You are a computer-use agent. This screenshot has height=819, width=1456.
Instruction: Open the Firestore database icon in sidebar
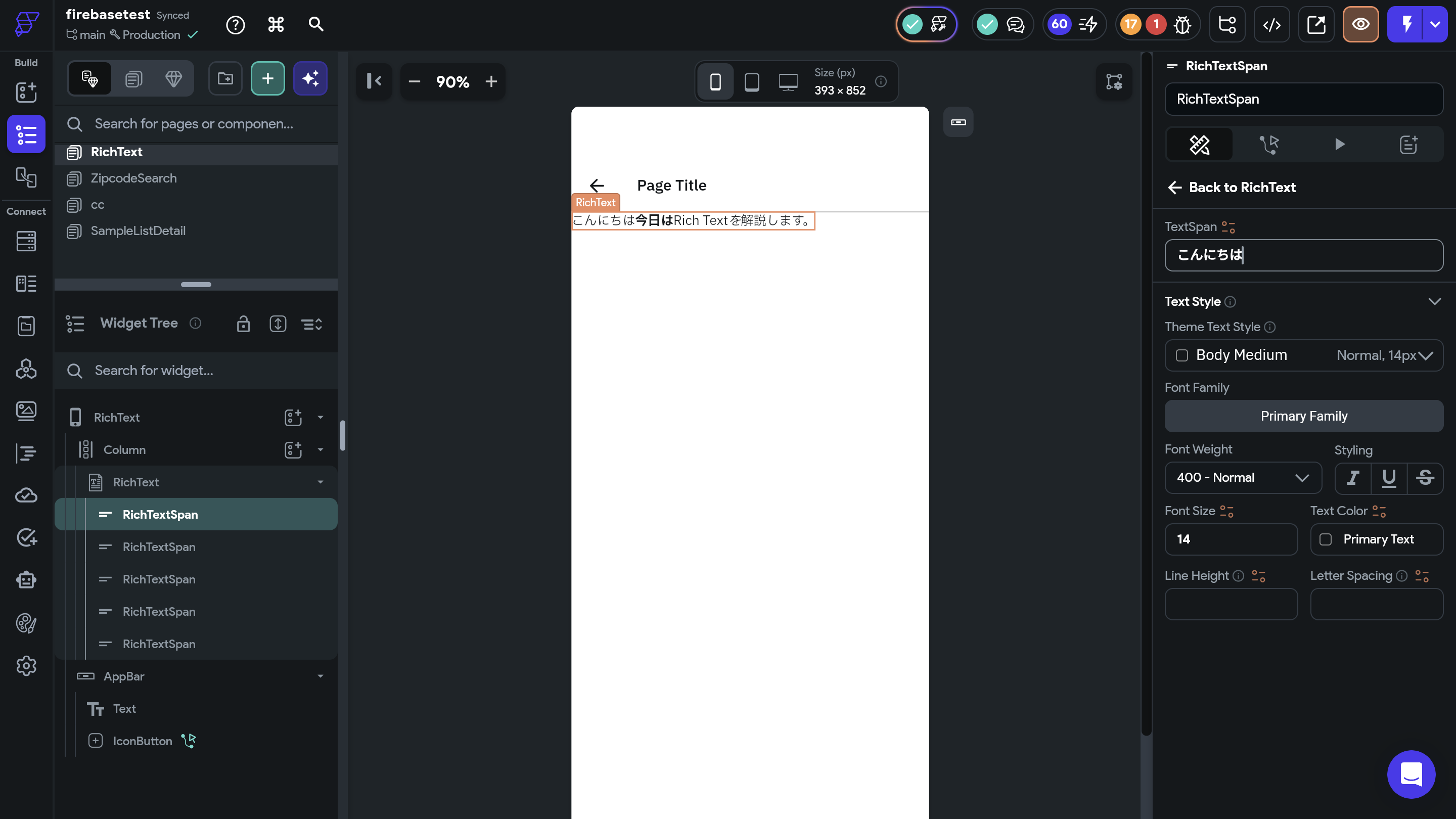coord(26,241)
